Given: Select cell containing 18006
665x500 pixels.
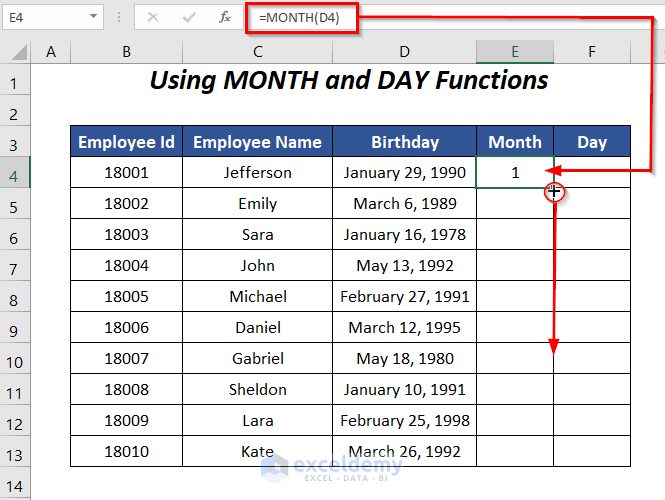Looking at the screenshot, I should coord(126,327).
